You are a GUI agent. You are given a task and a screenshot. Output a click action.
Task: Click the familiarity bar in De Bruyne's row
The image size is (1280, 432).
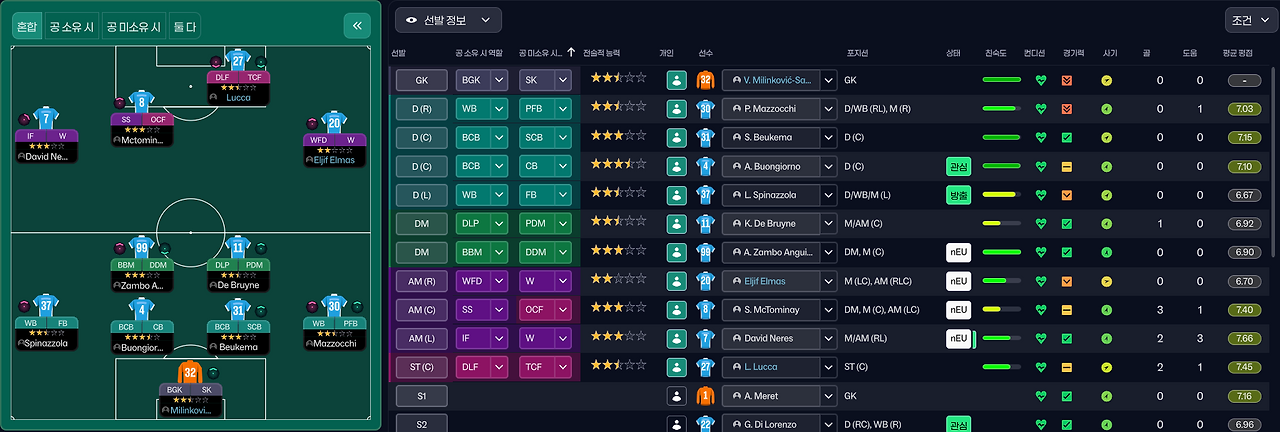[x=1001, y=223]
